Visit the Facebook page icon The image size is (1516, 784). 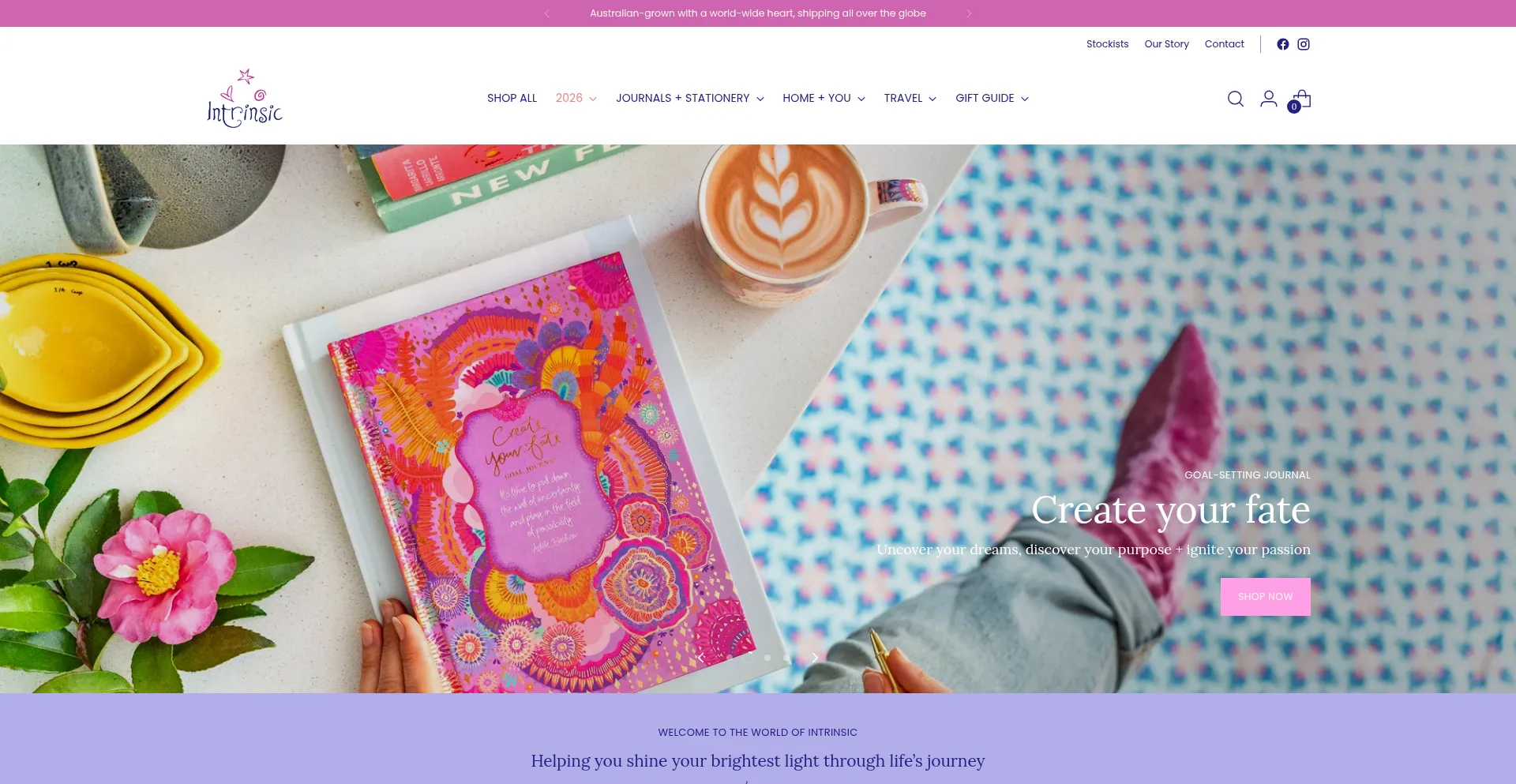pos(1283,44)
